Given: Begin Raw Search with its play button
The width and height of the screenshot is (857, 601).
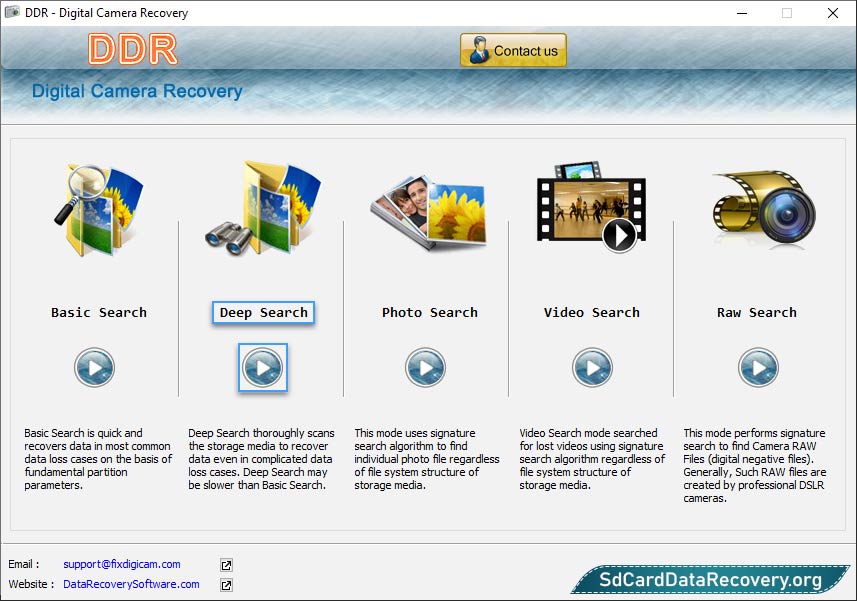Looking at the screenshot, I should 758,368.
